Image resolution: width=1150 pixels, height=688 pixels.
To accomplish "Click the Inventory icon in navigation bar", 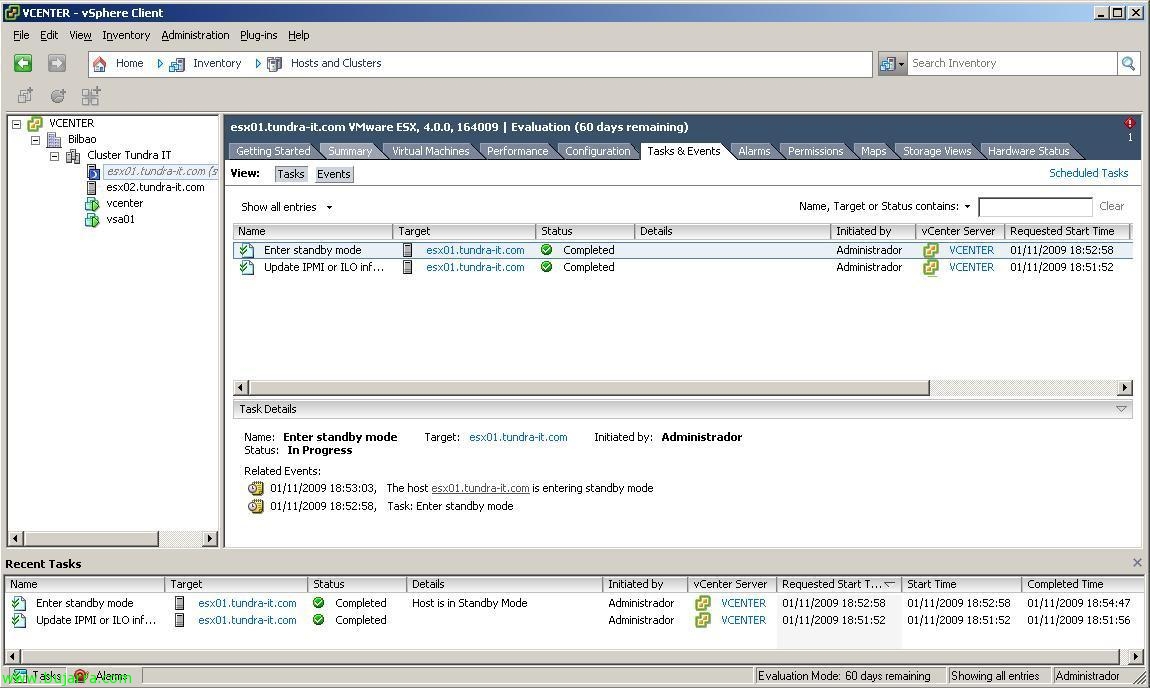I will pos(177,65).
